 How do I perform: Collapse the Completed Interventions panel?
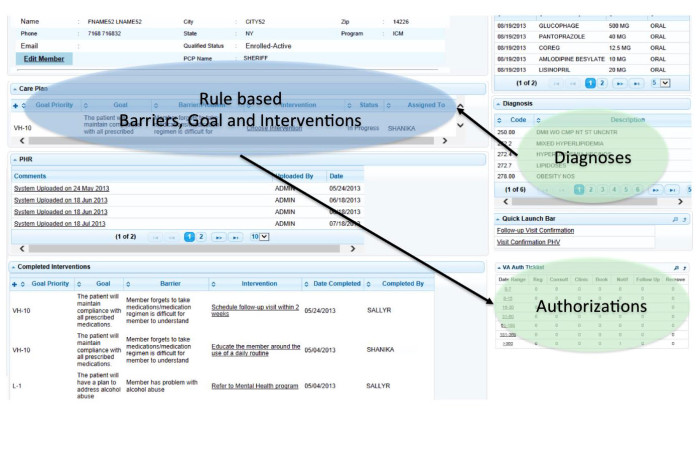[x=13, y=267]
